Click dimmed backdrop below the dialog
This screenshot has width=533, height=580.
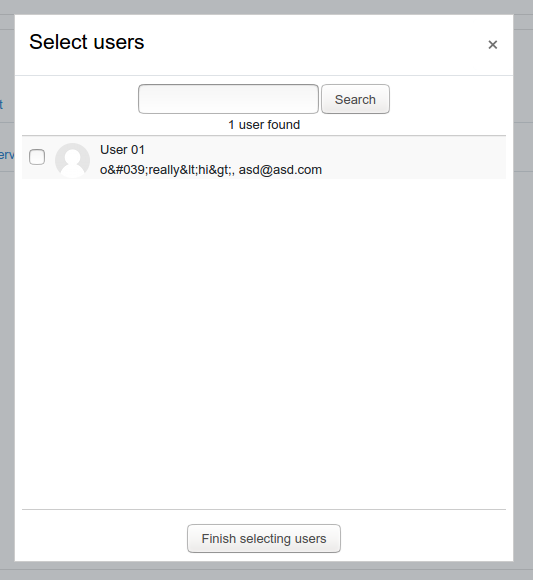pyautogui.click(x=266, y=571)
